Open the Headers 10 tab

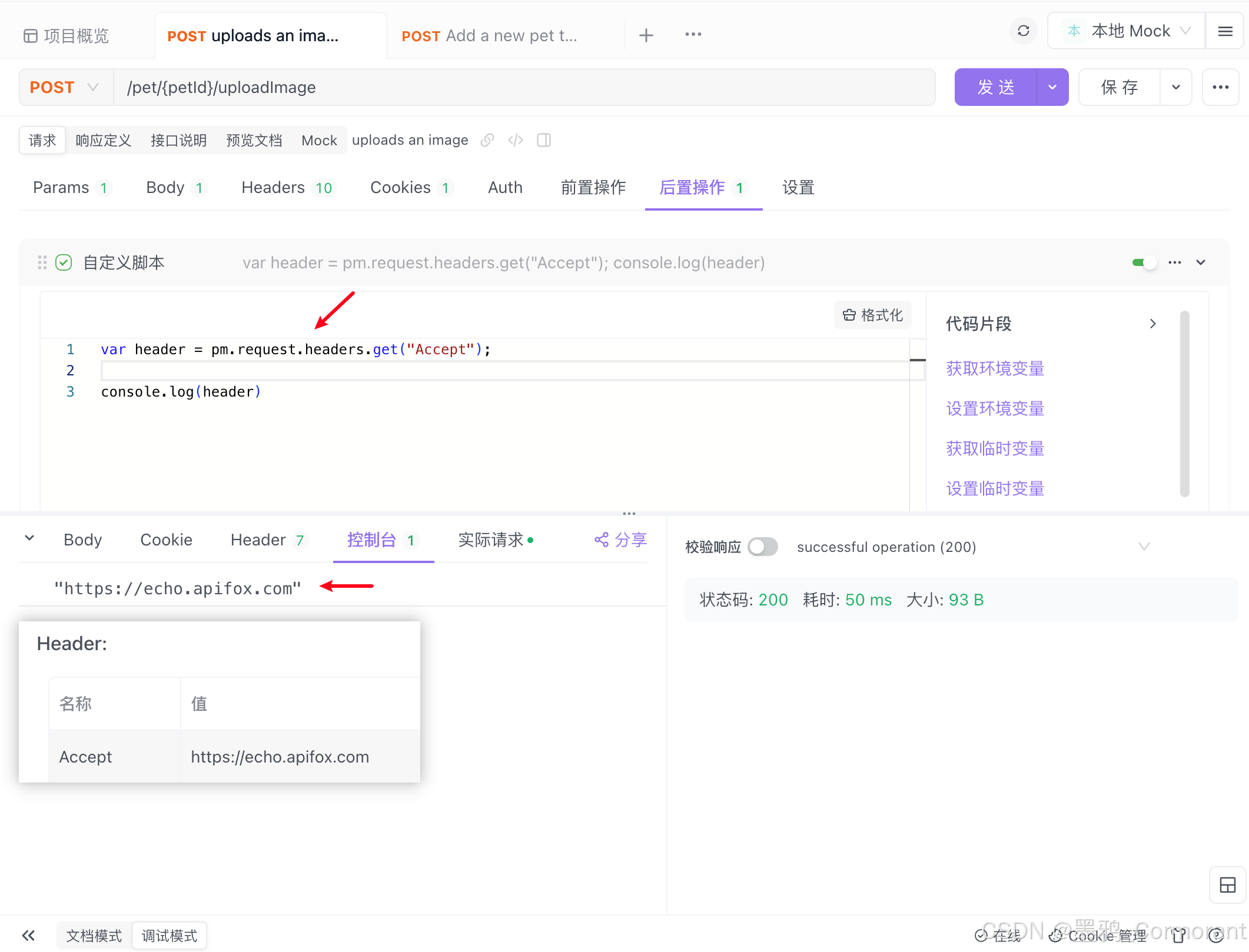point(288,188)
